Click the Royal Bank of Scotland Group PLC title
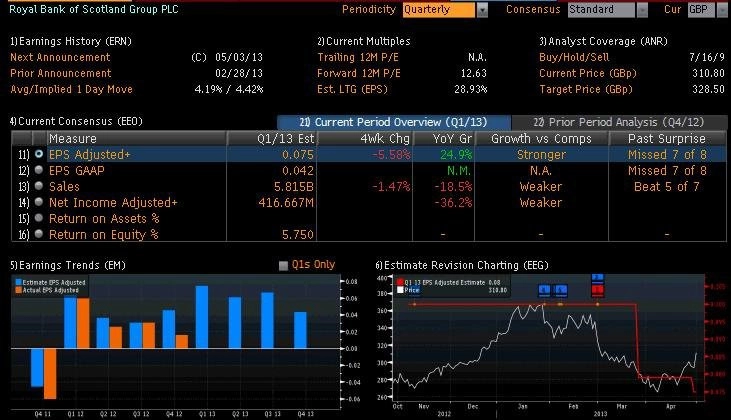The image size is (731, 420). click(x=94, y=9)
